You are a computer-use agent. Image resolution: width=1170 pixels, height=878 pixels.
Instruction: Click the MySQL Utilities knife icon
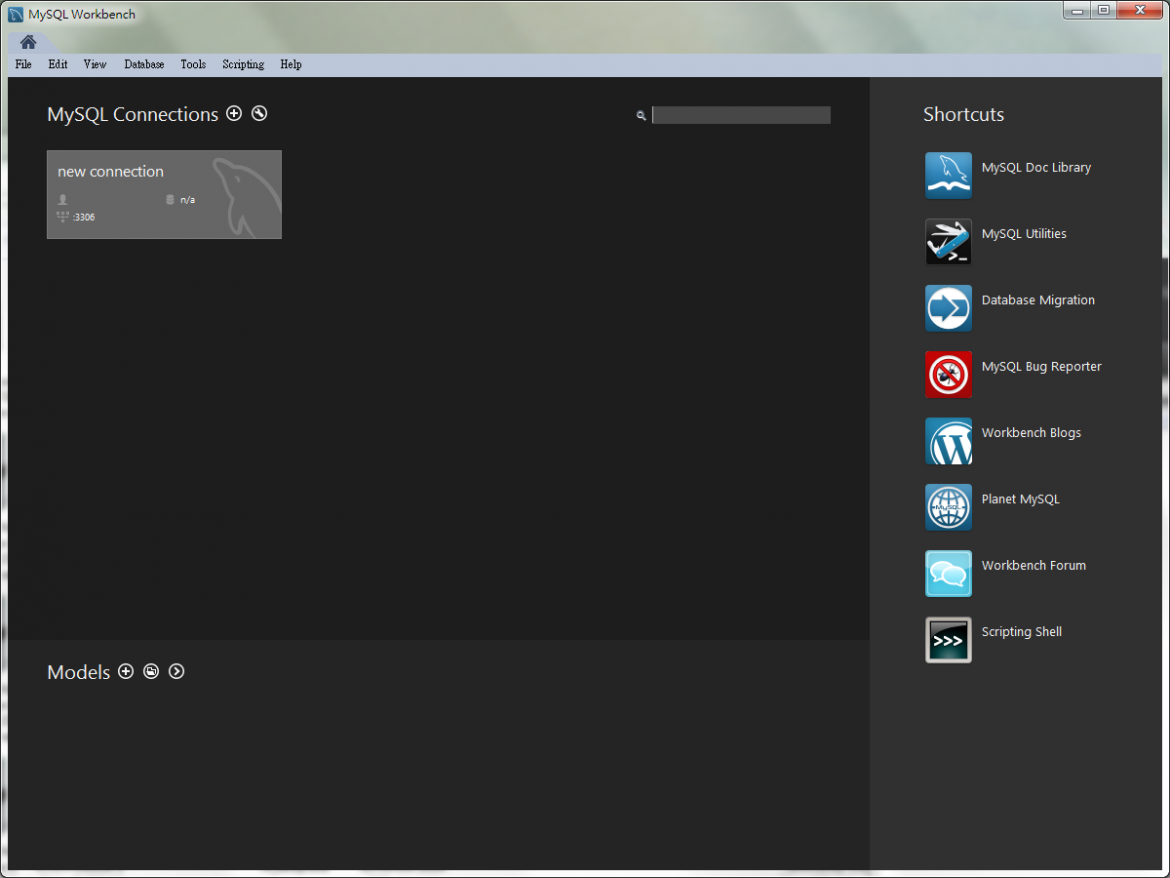pyautogui.click(x=948, y=242)
